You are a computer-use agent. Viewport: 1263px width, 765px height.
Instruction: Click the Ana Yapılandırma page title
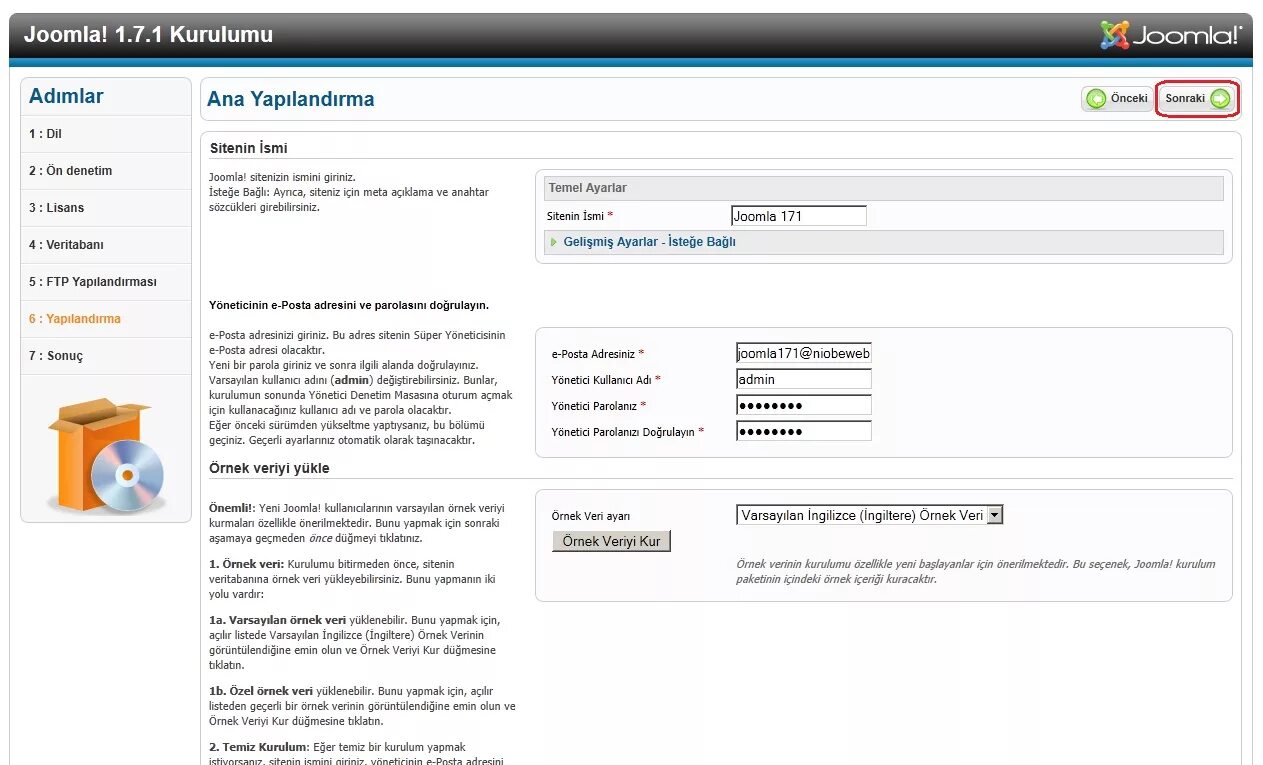coord(290,99)
